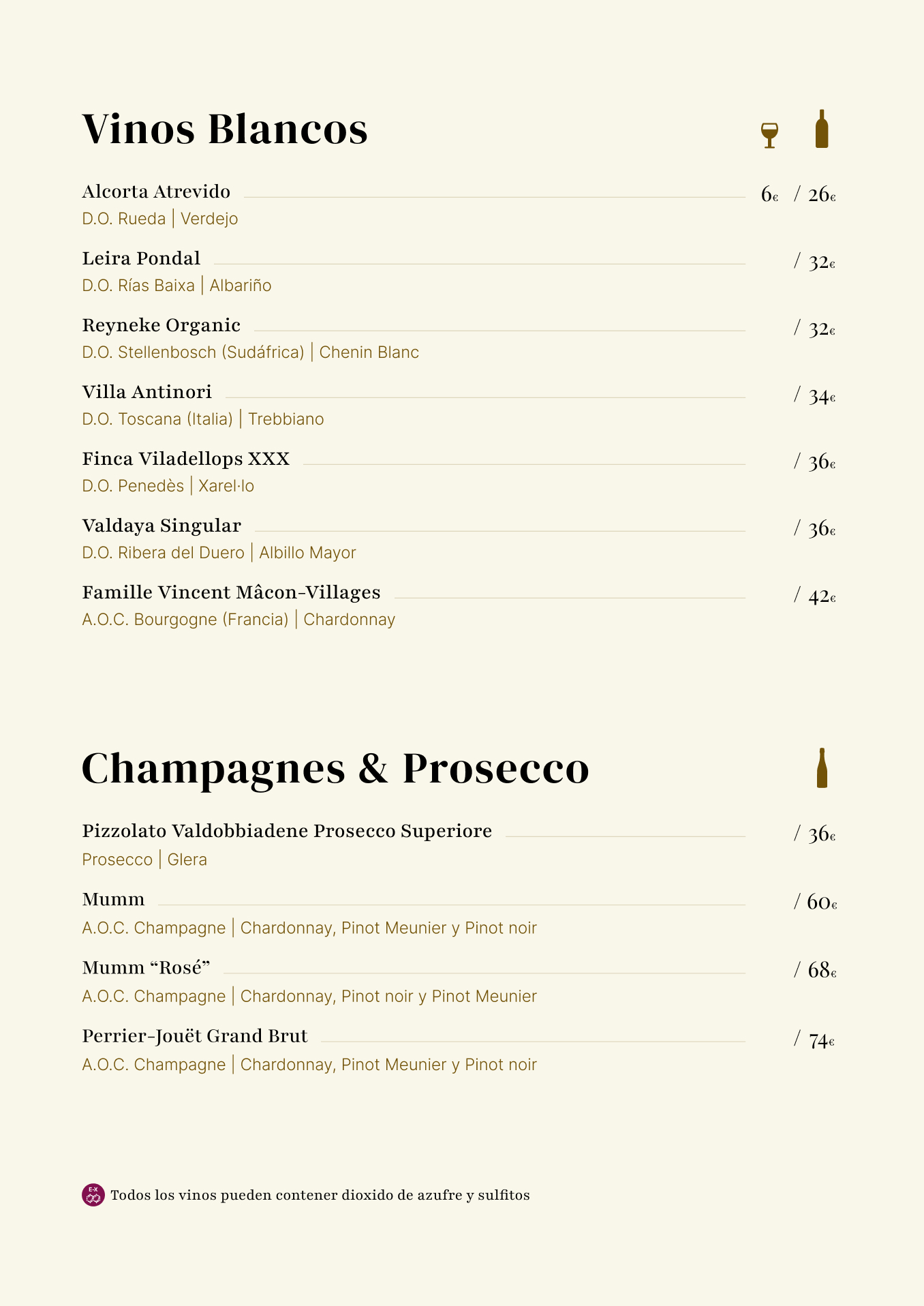
Task: Click the 42€ price for Mâcon-Villages
Action: tap(821, 596)
